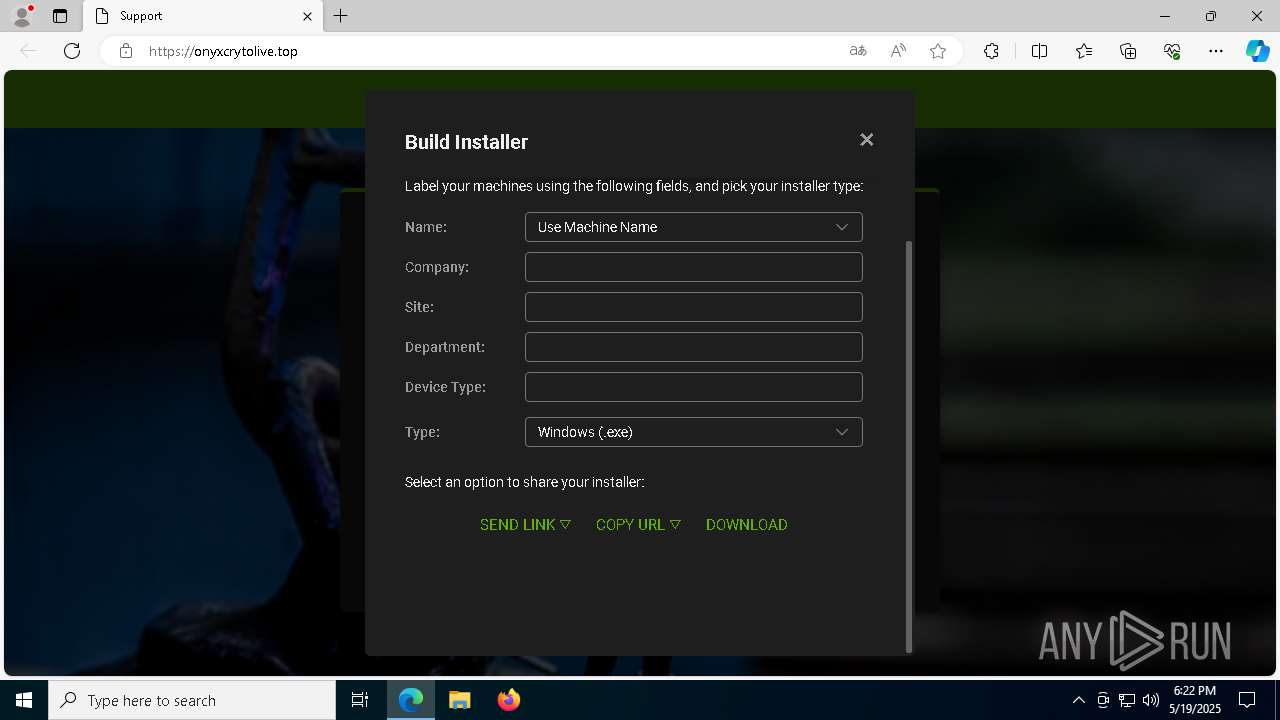This screenshot has height=720, width=1280.
Task: Open the volume control
Action: tap(1151, 700)
